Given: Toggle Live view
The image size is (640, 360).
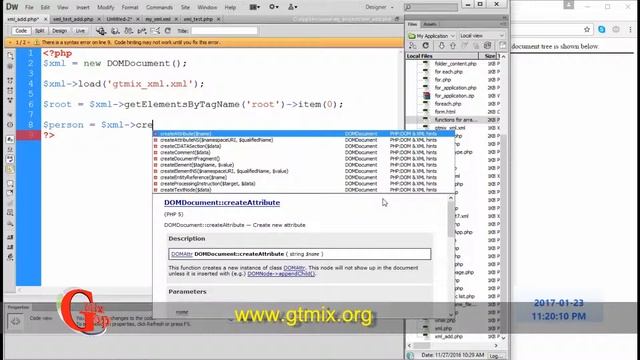Looking at the screenshot, I should [x=80, y=31].
